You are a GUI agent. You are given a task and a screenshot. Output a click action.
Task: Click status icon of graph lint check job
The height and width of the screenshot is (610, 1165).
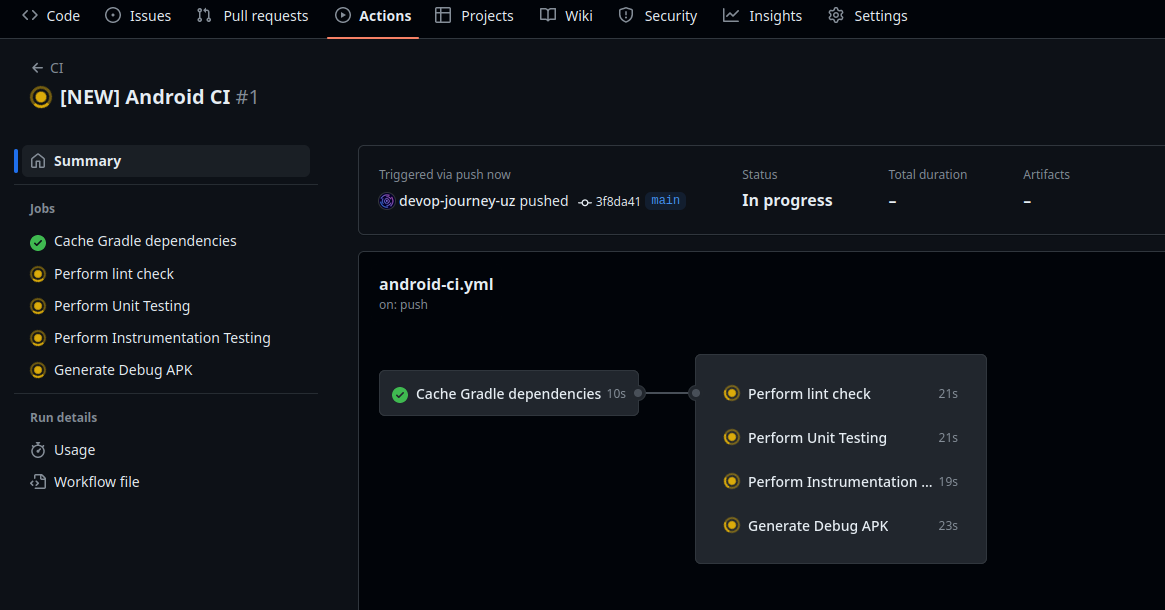click(x=732, y=393)
